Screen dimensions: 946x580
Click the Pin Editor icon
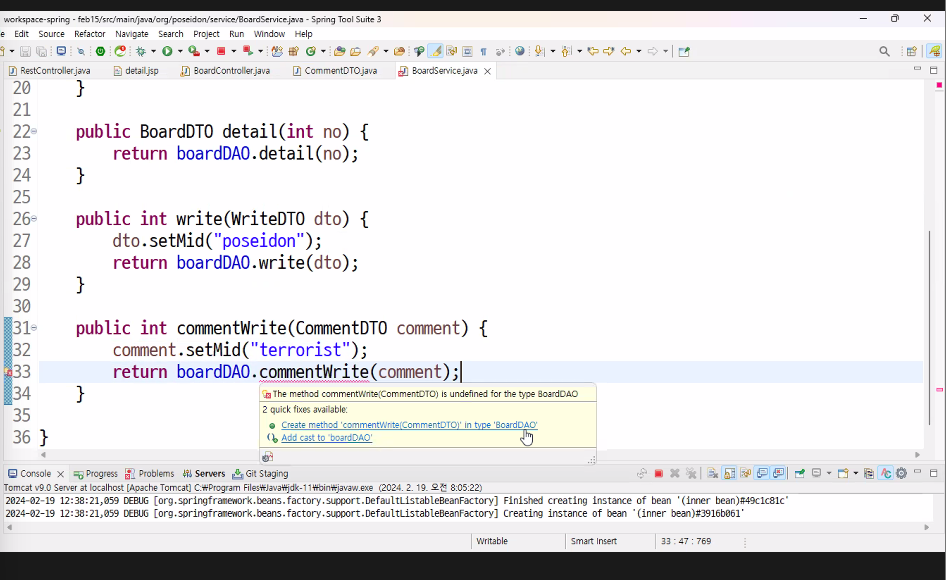(x=684, y=51)
